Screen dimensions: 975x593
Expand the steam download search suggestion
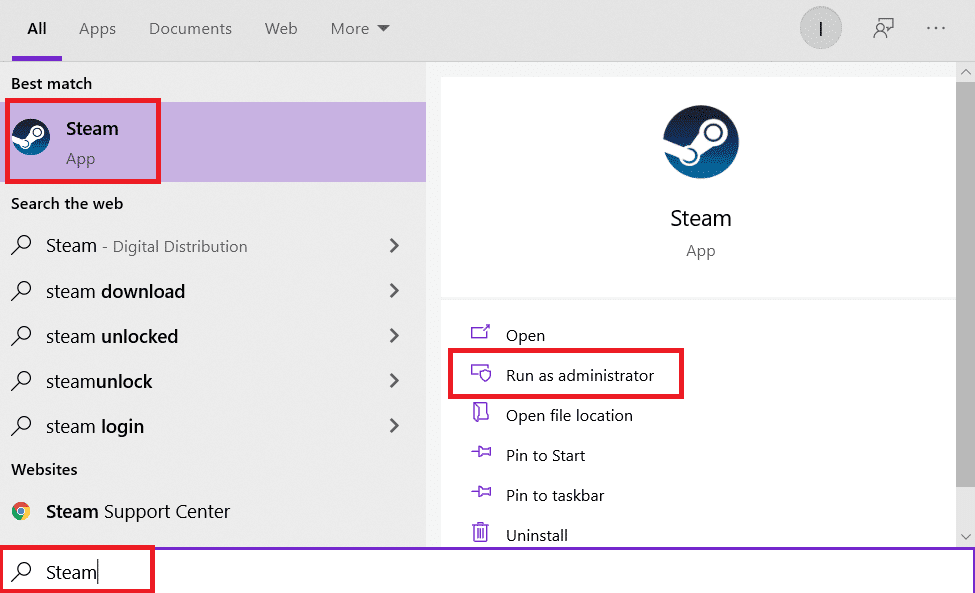tap(394, 291)
